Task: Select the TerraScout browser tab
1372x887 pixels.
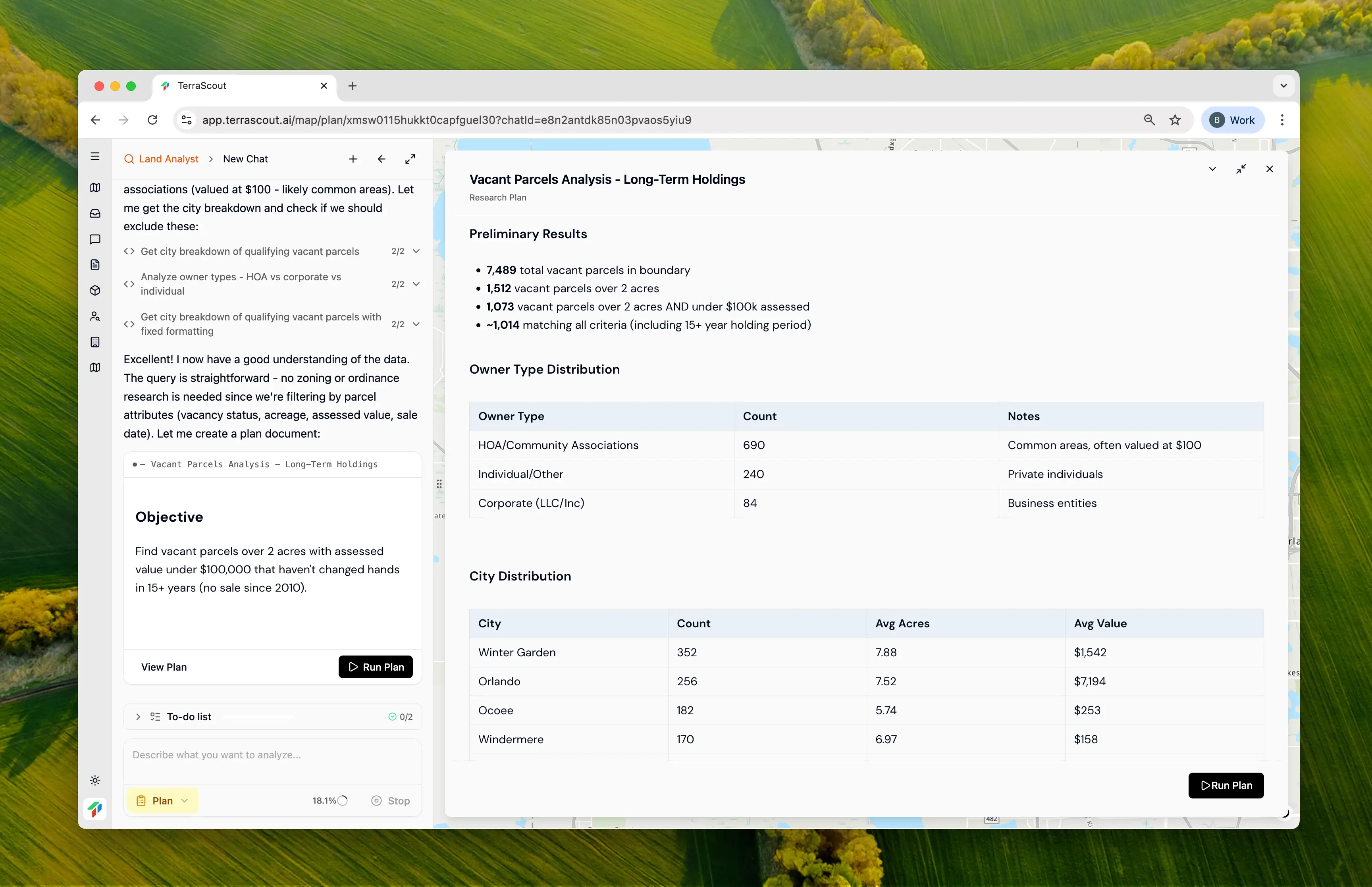Action: [x=242, y=86]
